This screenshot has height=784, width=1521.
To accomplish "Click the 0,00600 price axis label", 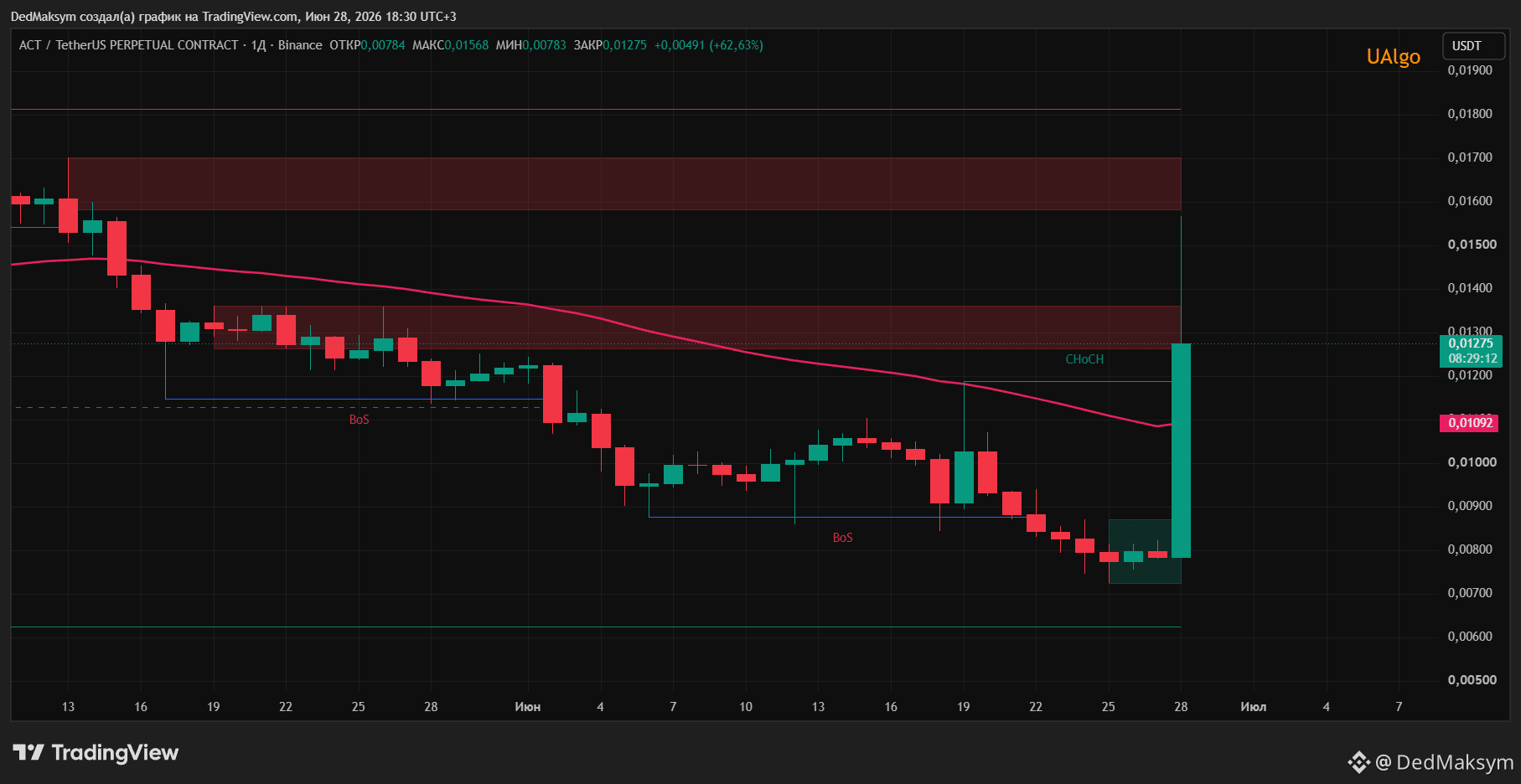I will tap(1470, 637).
